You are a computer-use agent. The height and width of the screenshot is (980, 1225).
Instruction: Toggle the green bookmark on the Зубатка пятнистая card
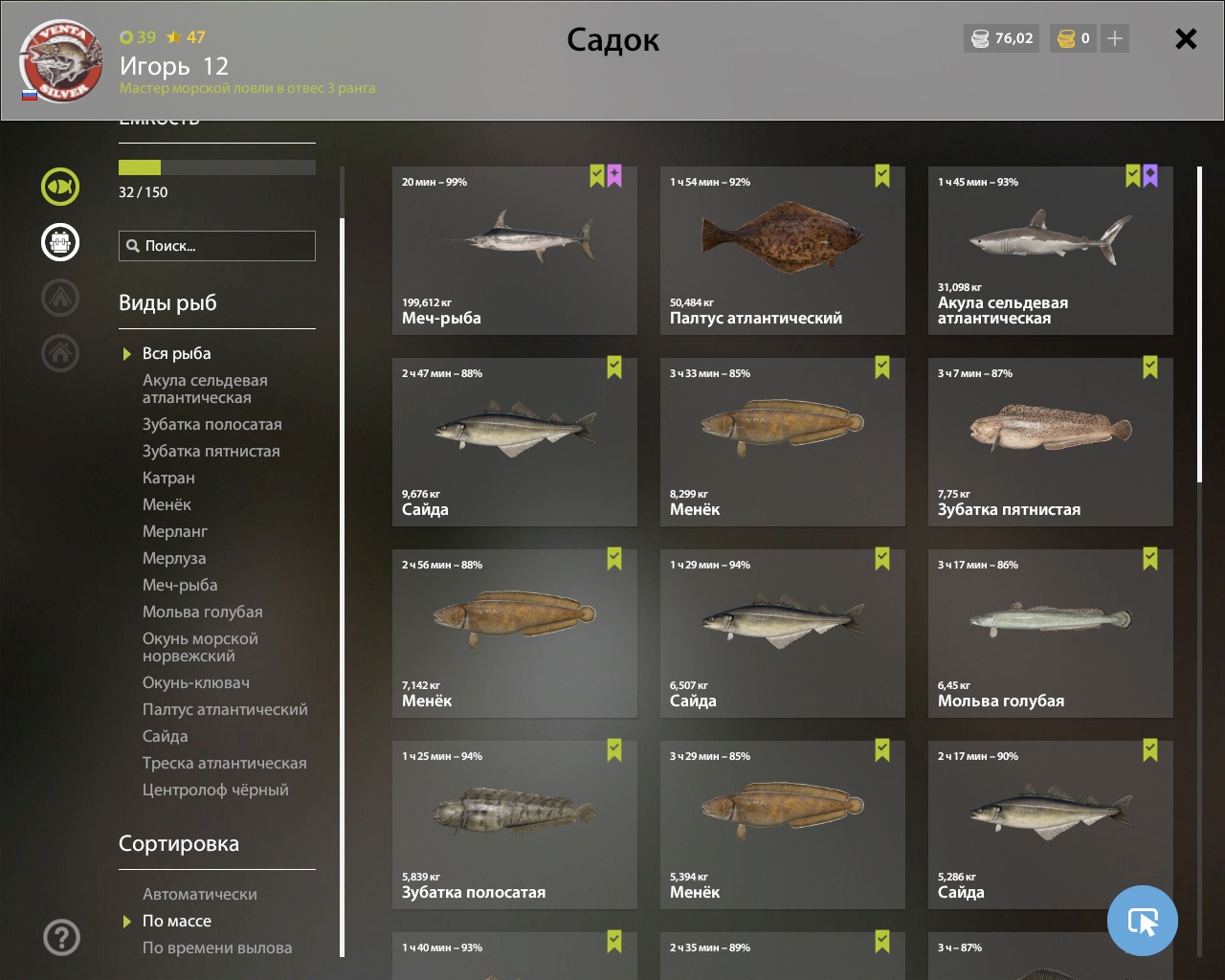[x=1150, y=367]
